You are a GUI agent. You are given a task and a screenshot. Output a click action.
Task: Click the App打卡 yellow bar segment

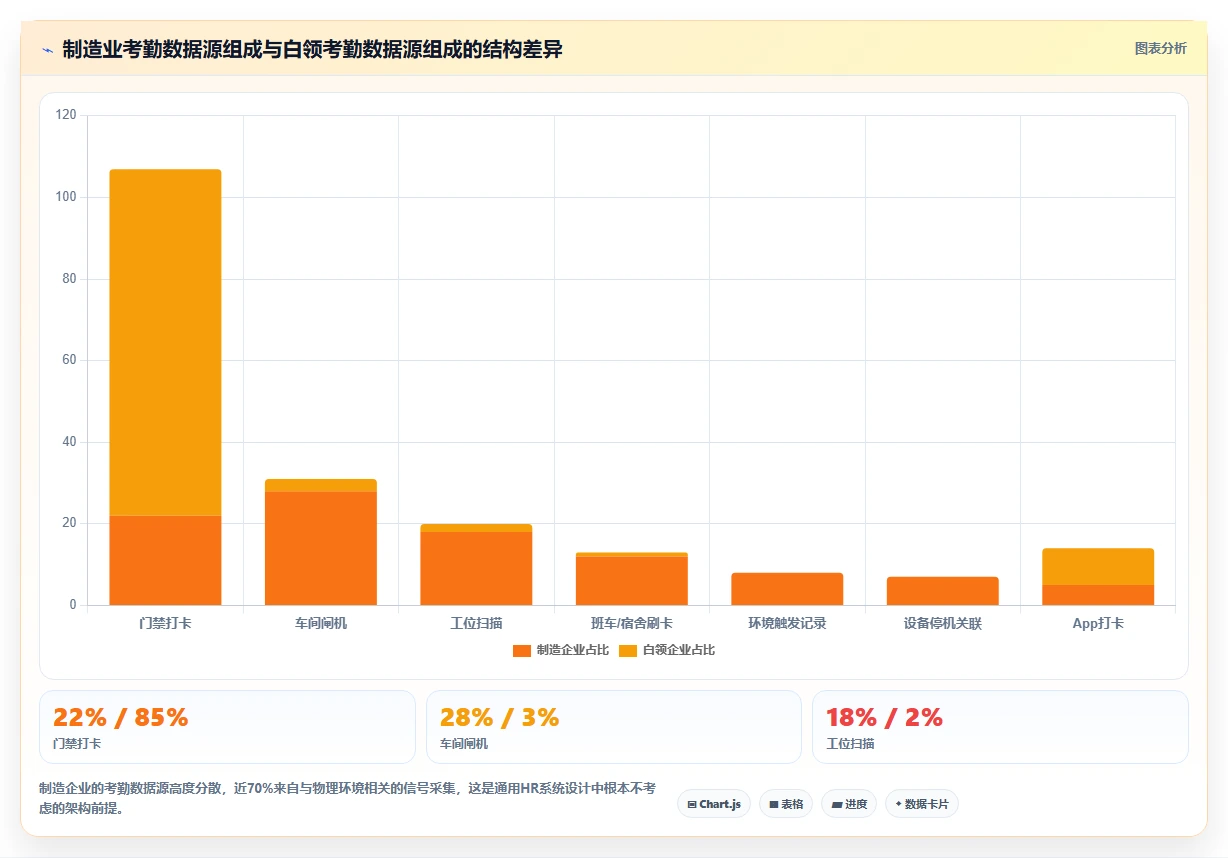1098,566
